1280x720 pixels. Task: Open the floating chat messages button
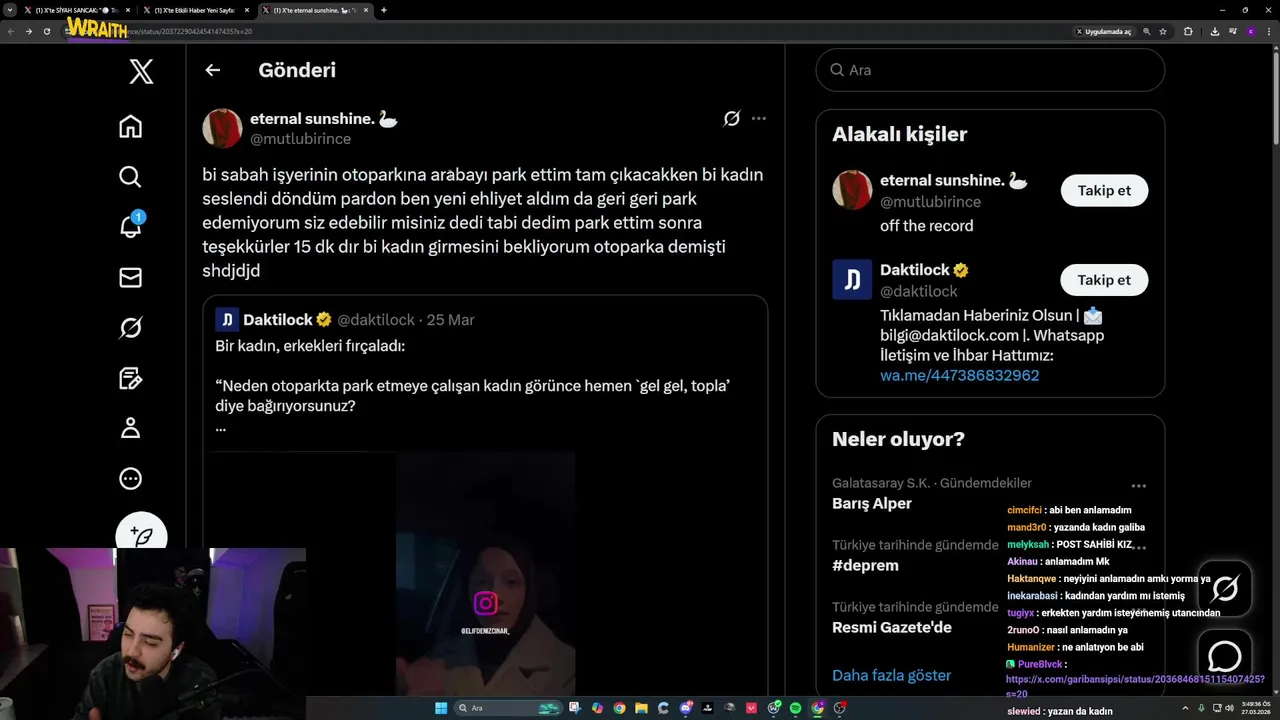(1225, 656)
